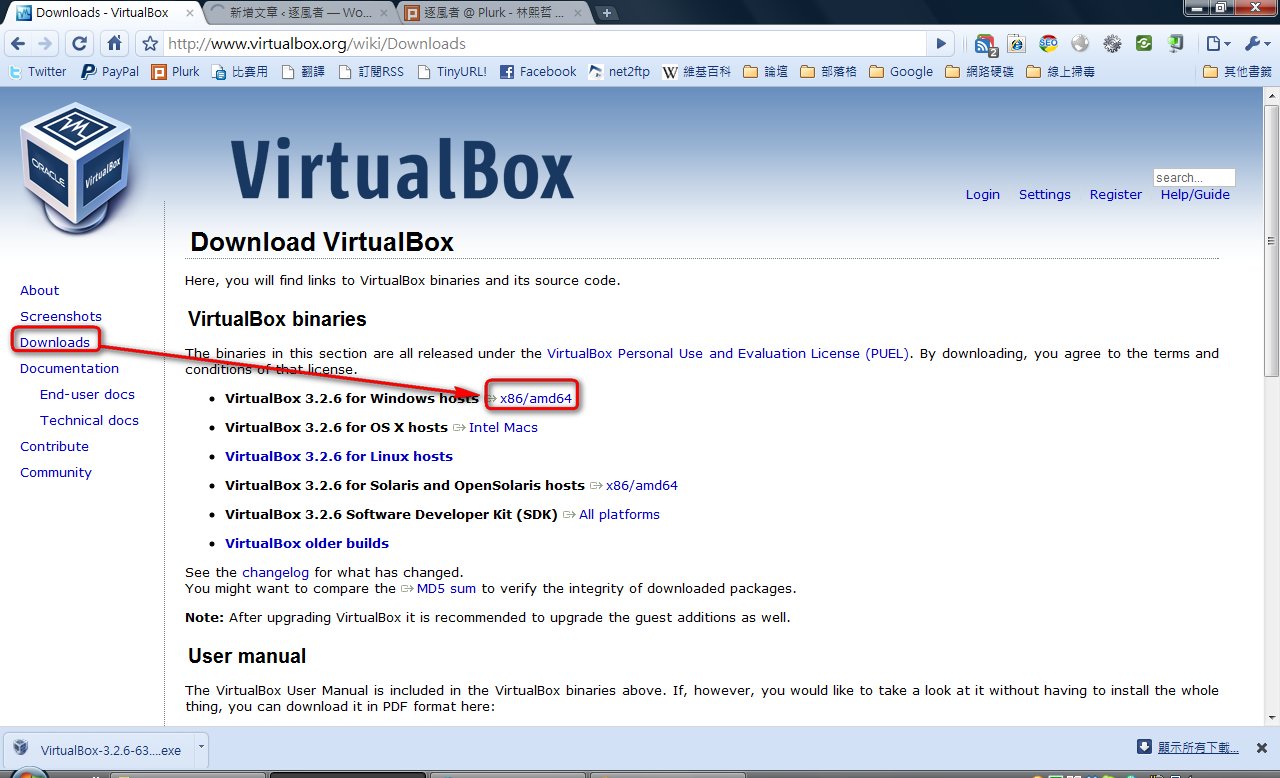The image size is (1280, 778).
Task: Open the 訂閱RSS bookmark
Action: point(371,72)
